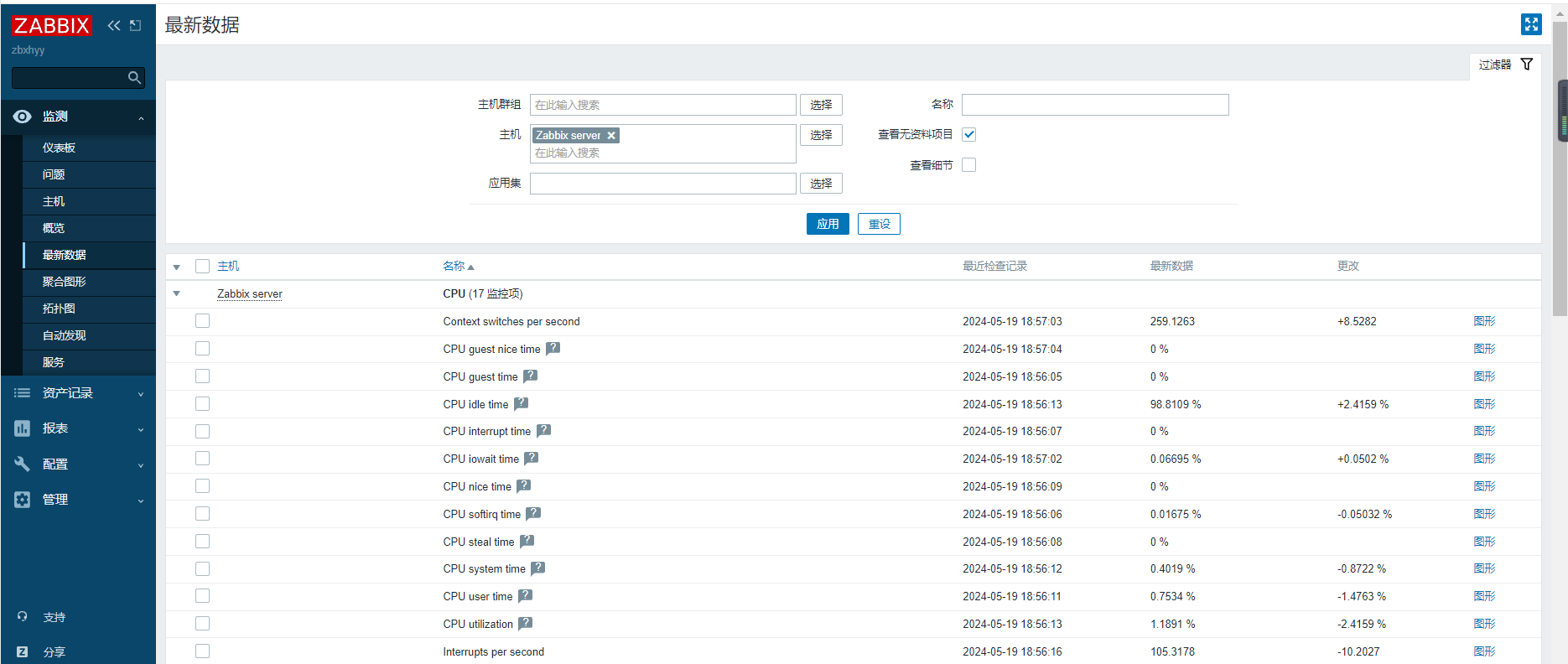Click the 重设 reset button

coord(879,224)
